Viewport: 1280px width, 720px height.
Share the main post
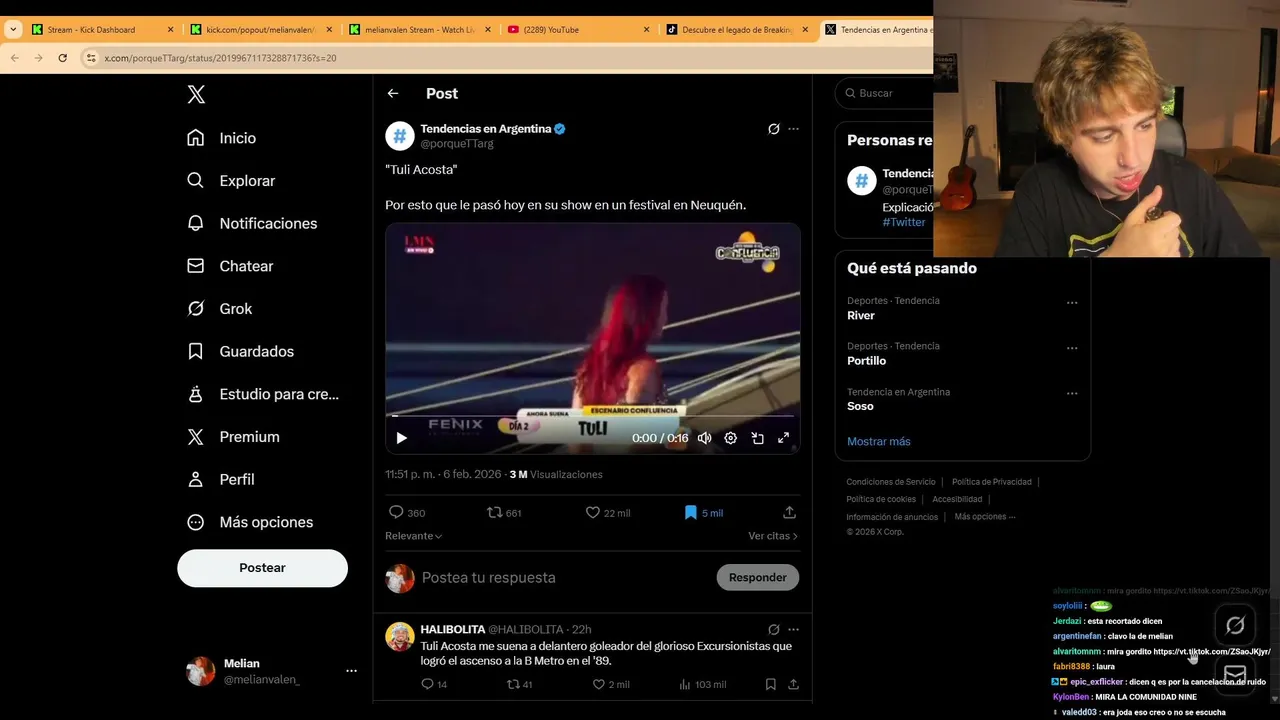click(789, 512)
